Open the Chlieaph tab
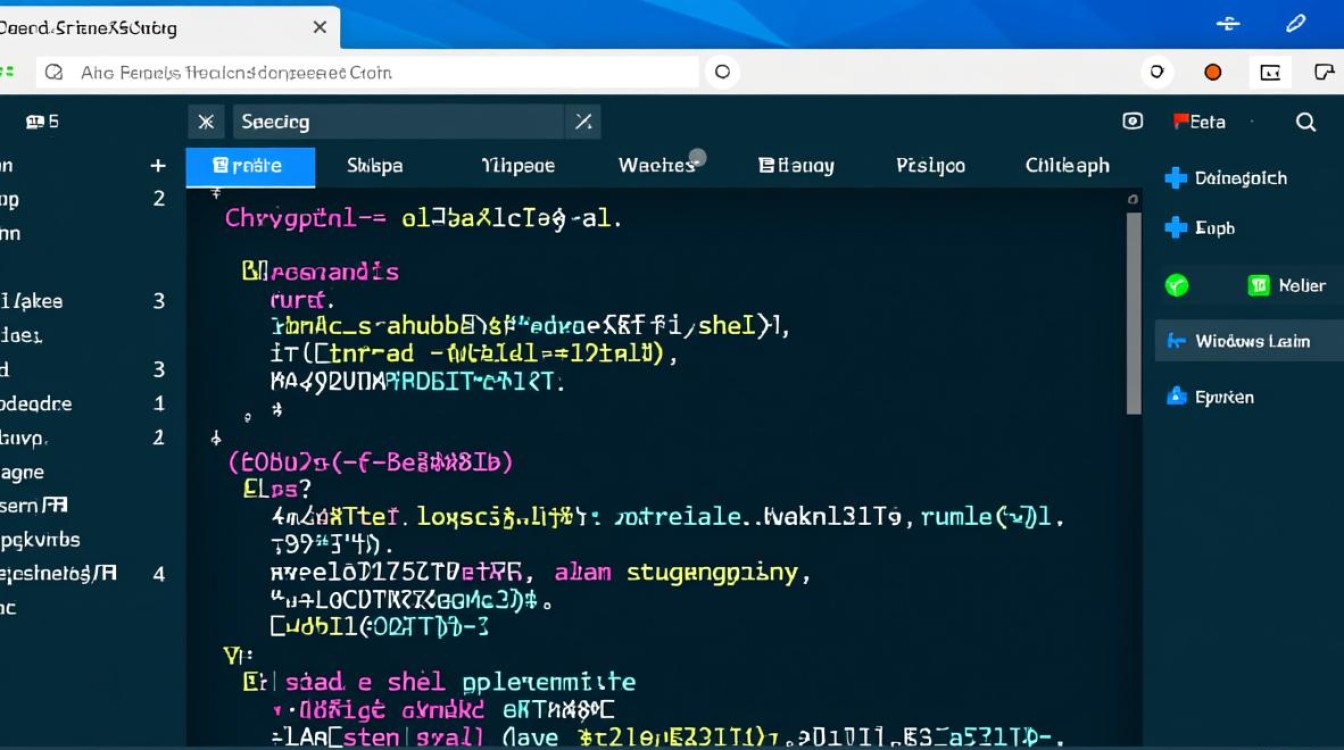The height and width of the screenshot is (750, 1344). [x=1066, y=165]
